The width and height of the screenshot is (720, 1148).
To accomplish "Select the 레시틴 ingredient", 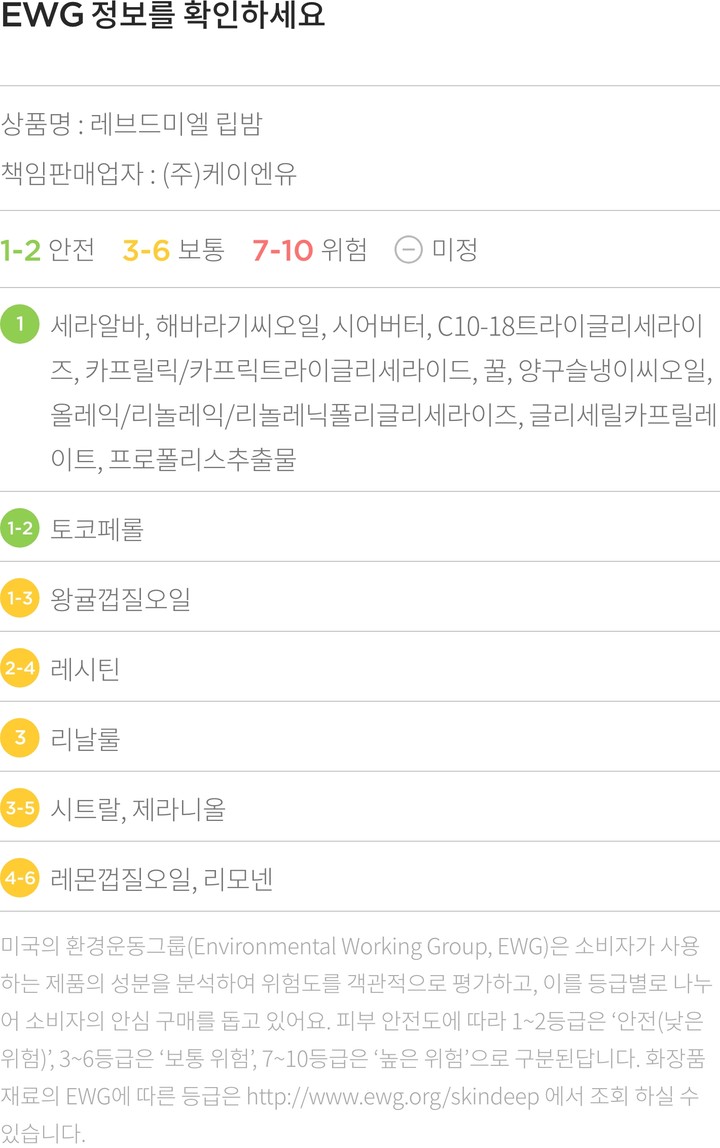I will (x=85, y=668).
